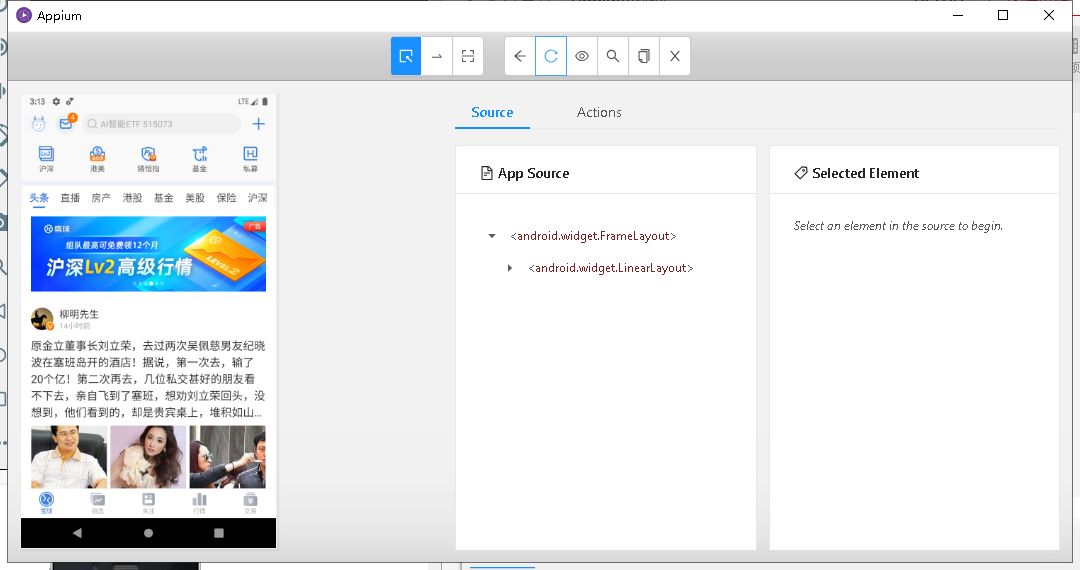Screen dimensions: 1080x570
Task: Open the post text about 原金立董事长刘立荣
Action: coord(148,379)
